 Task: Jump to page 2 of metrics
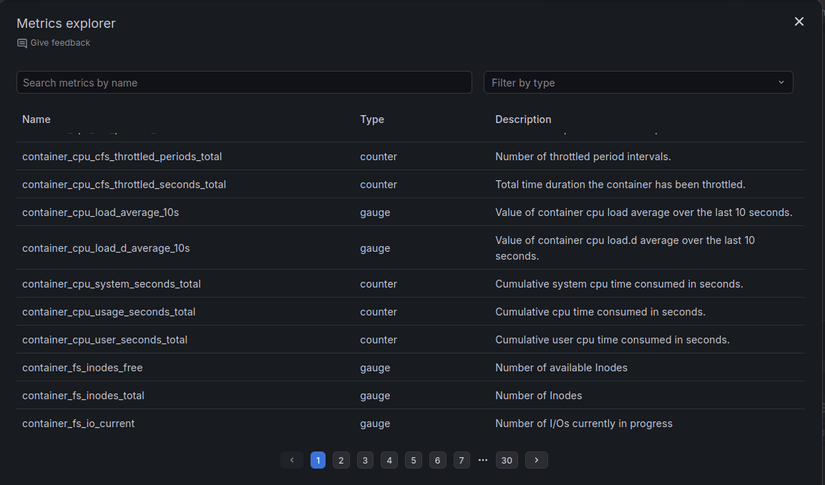point(341,460)
